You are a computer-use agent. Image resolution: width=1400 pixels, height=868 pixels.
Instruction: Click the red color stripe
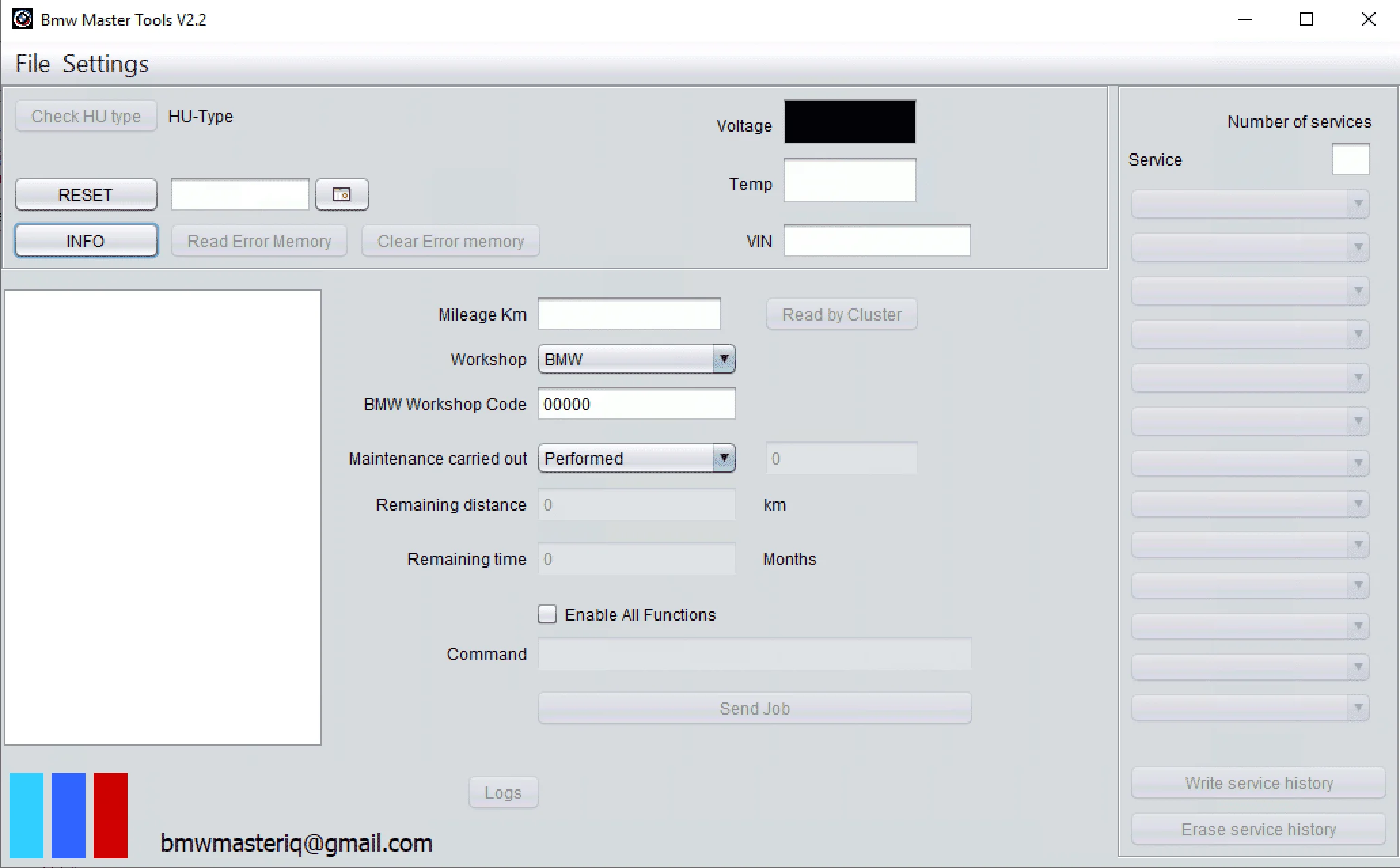point(111,815)
